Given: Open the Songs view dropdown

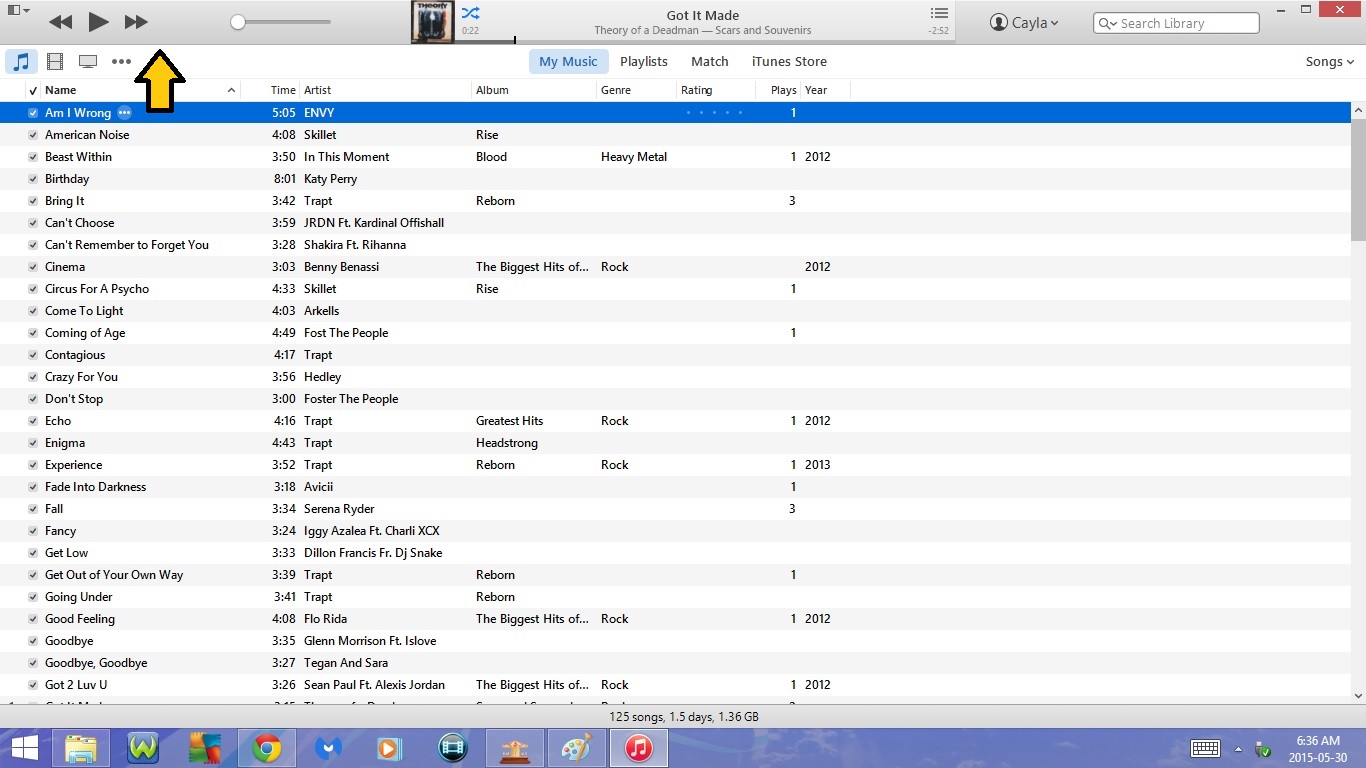Looking at the screenshot, I should click(x=1329, y=62).
